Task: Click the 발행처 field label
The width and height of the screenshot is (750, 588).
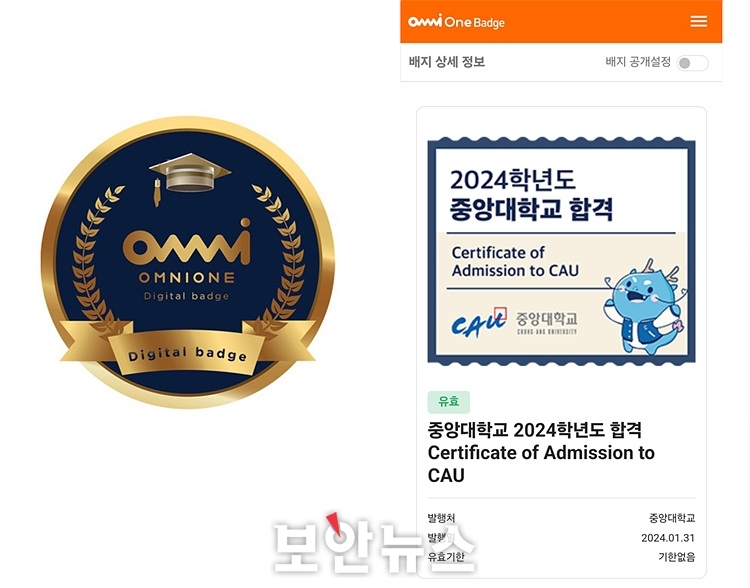Action: point(441,518)
